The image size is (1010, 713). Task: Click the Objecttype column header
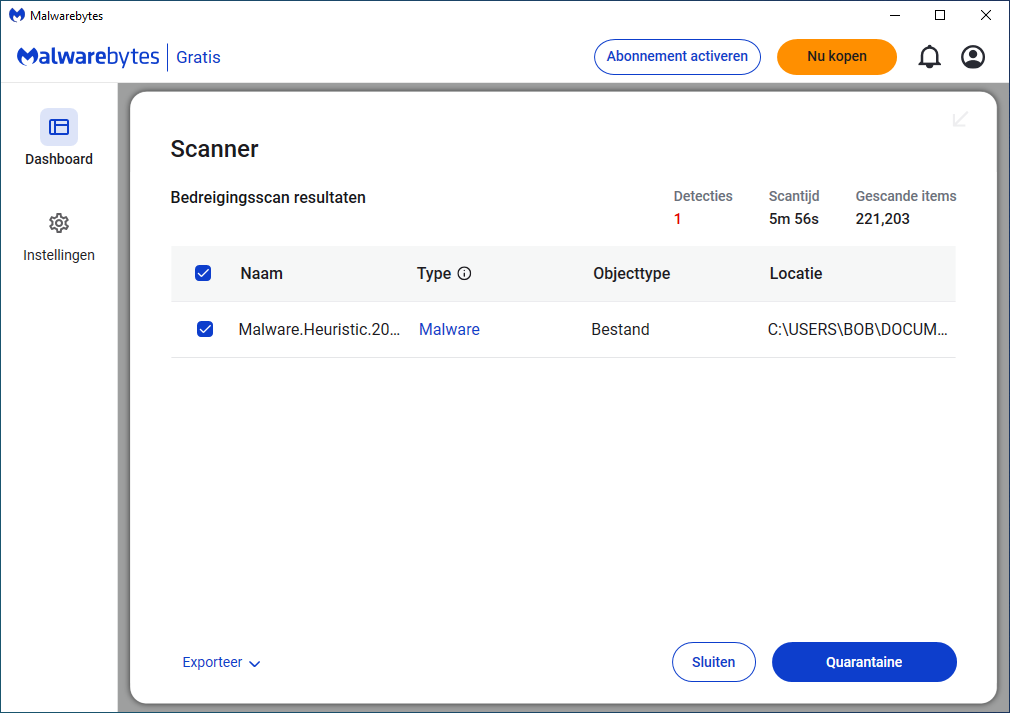pyautogui.click(x=631, y=274)
